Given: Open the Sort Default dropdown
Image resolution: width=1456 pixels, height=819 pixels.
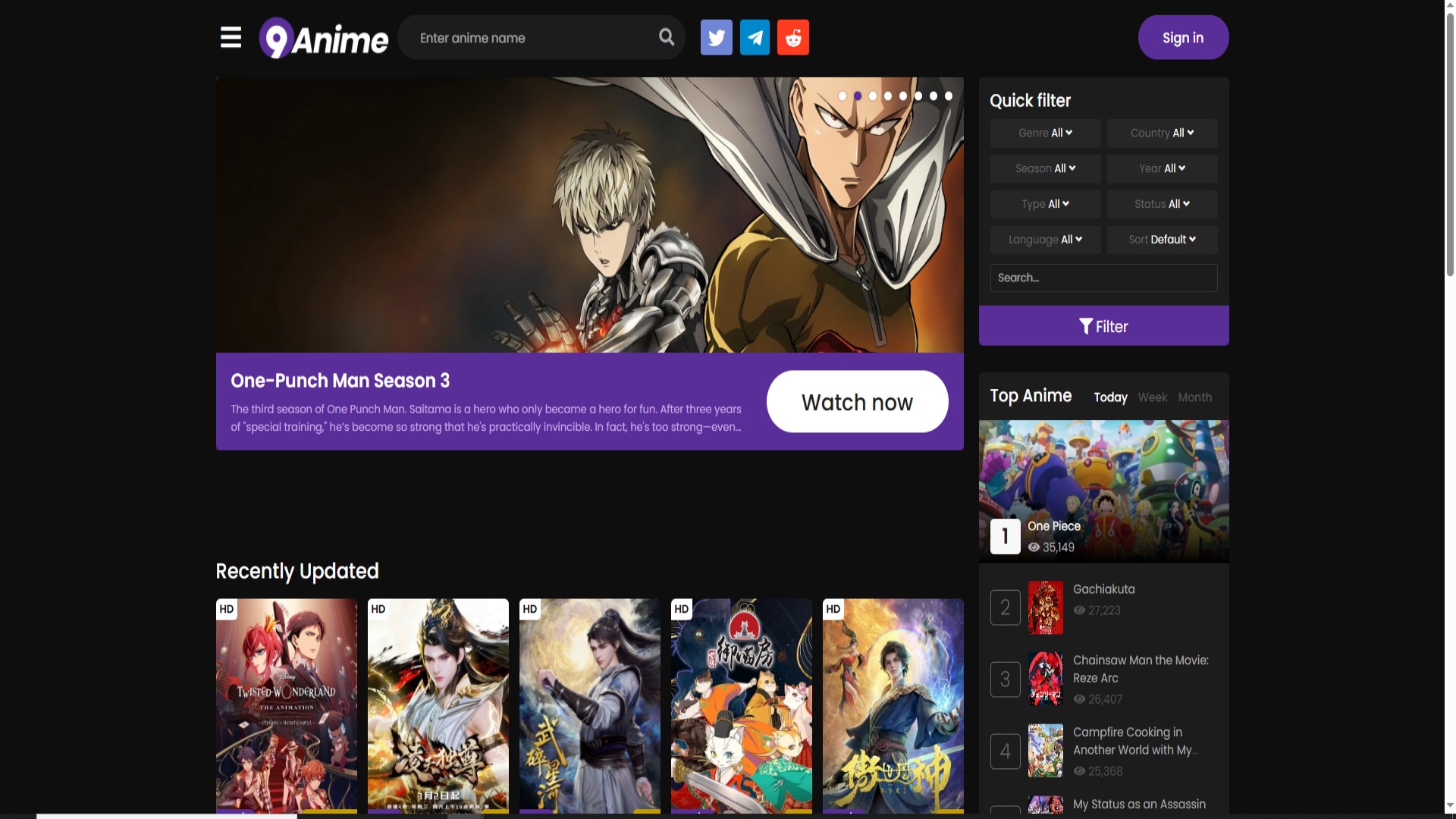Looking at the screenshot, I should [1162, 240].
